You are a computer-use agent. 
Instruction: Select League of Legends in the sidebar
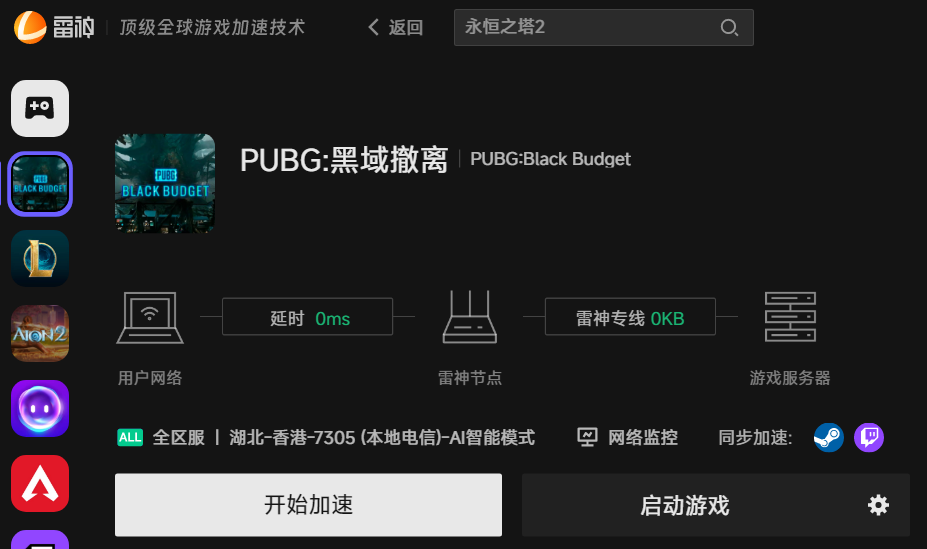(40, 259)
